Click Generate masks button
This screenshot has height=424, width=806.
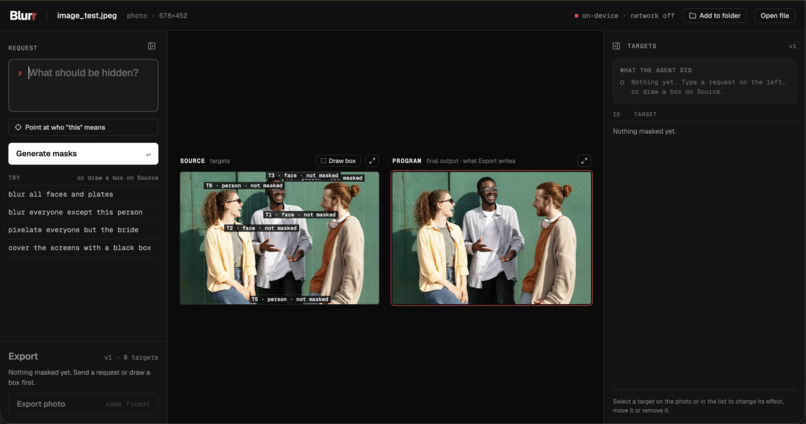(83, 154)
